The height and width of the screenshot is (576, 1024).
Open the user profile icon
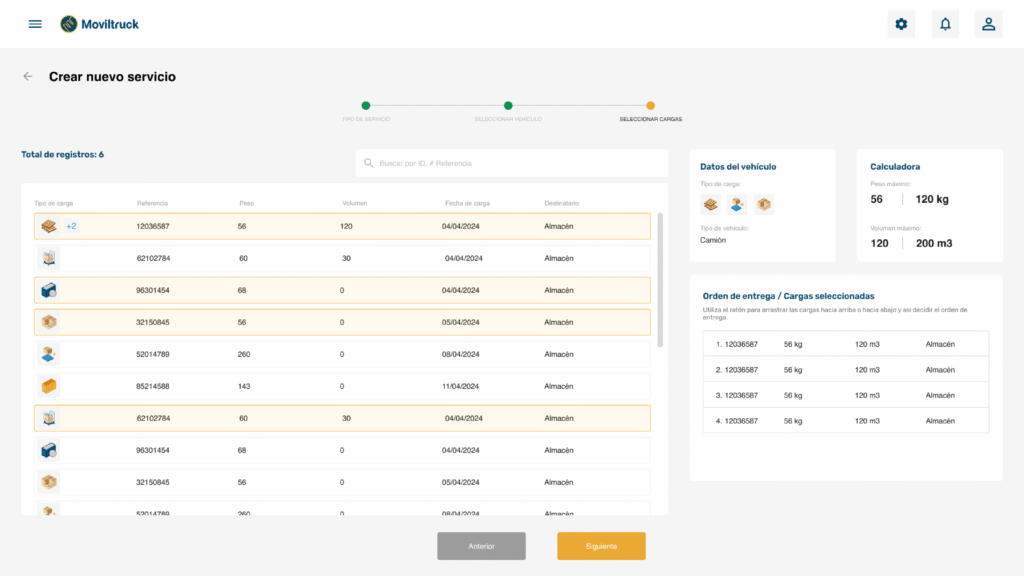click(x=988, y=24)
